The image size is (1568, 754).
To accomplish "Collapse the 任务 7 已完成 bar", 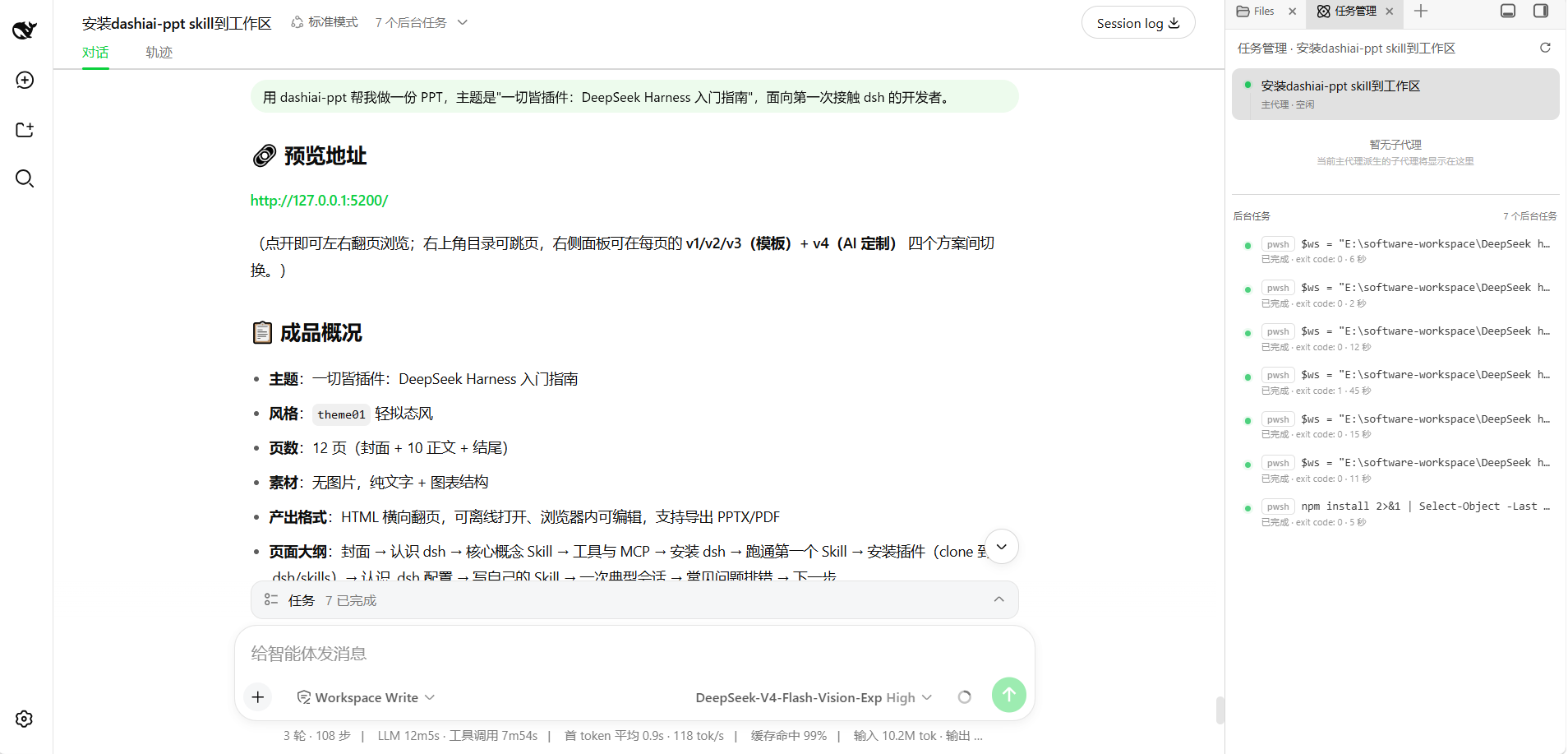I will [998, 599].
